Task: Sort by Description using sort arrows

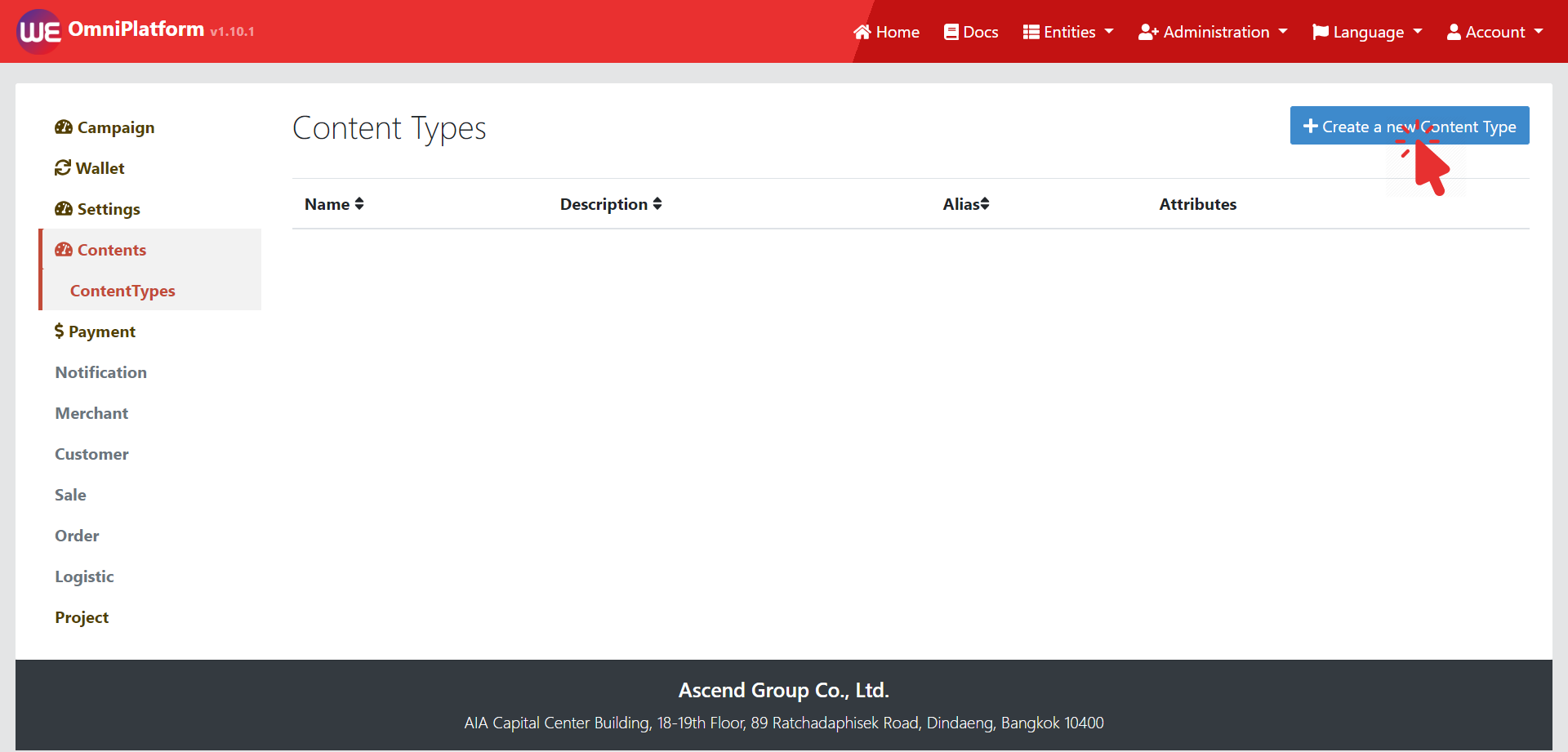Action: click(657, 204)
